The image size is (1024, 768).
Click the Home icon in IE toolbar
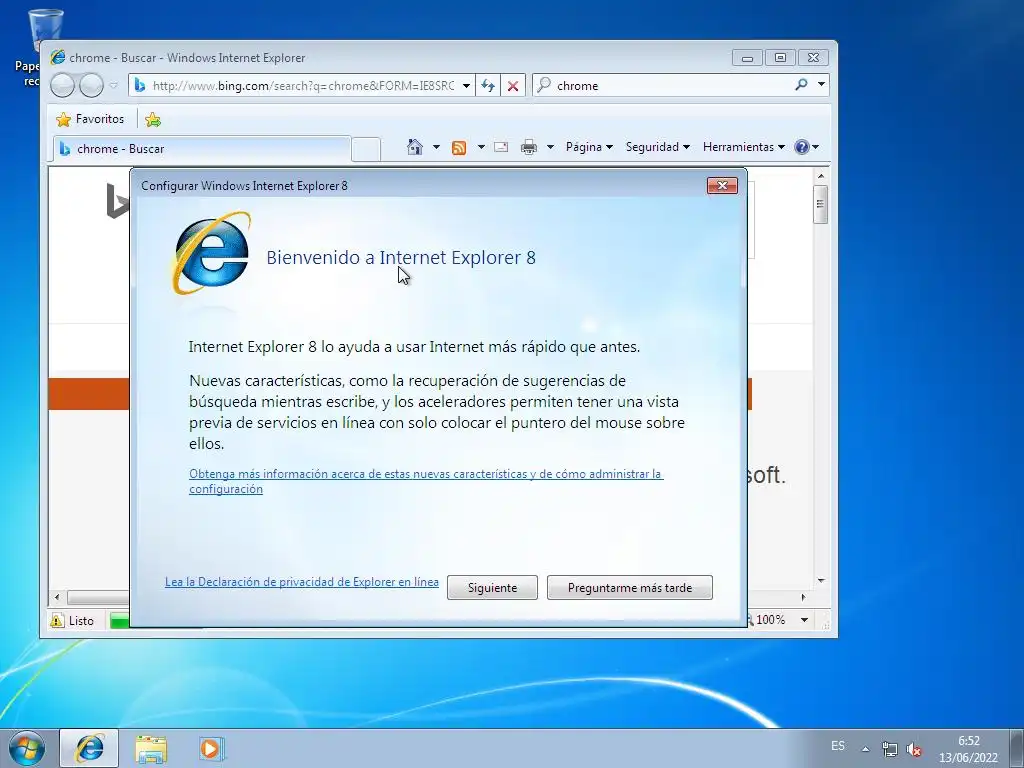coord(415,147)
